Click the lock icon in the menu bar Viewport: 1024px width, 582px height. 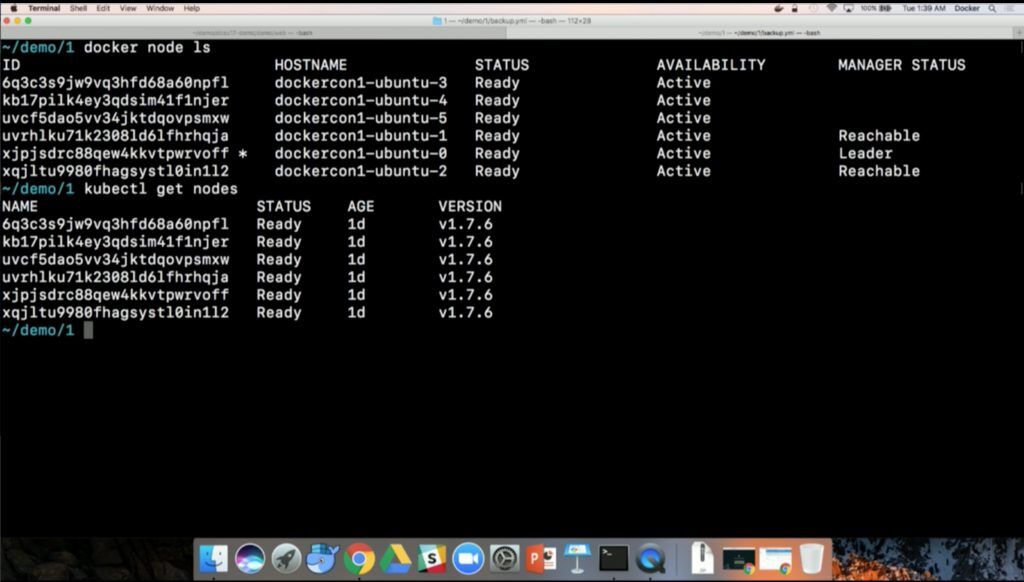(x=795, y=8)
